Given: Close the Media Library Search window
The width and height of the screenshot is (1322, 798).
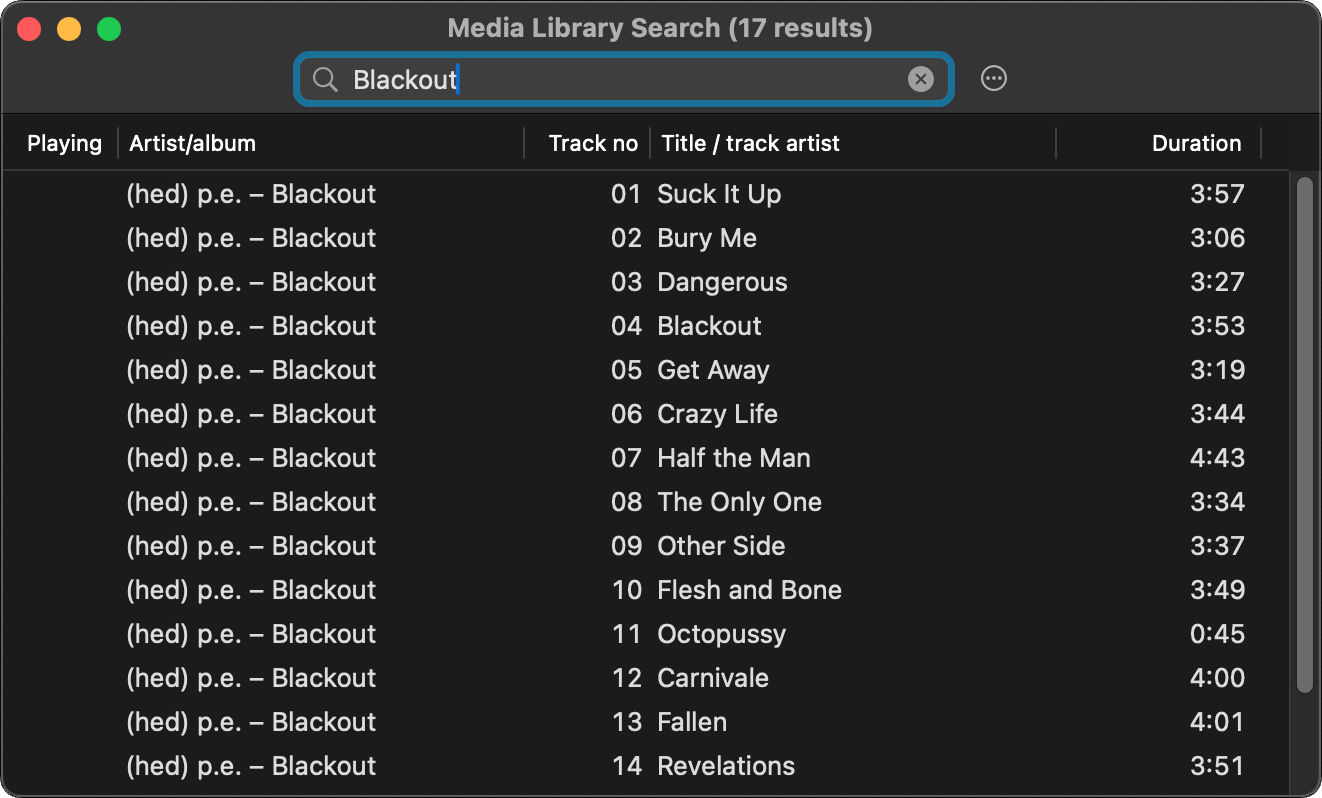Looking at the screenshot, I should 29,29.
